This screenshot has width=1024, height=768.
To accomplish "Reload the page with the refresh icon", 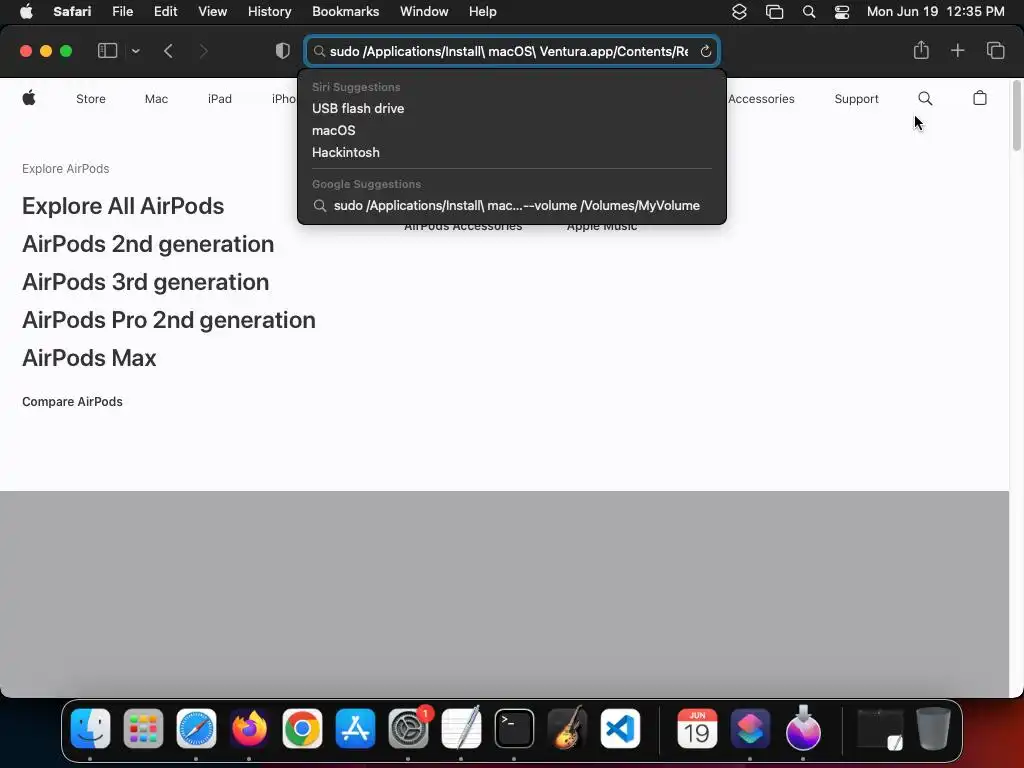I will coord(705,51).
